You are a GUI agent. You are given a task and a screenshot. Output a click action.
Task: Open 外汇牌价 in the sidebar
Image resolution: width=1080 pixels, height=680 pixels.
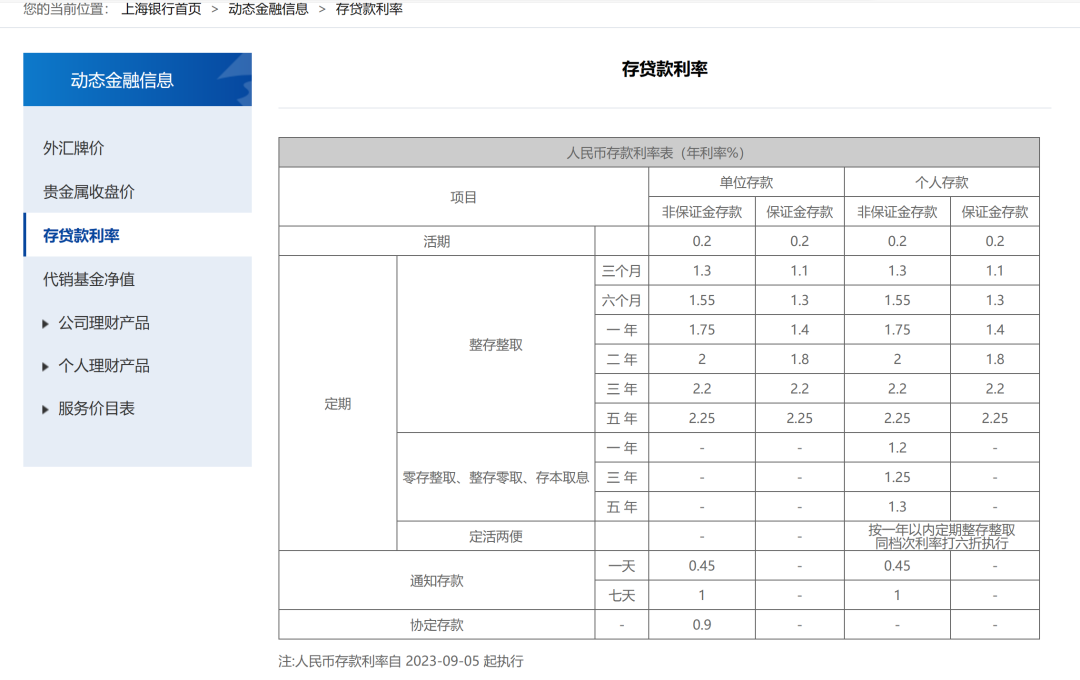[x=74, y=148]
